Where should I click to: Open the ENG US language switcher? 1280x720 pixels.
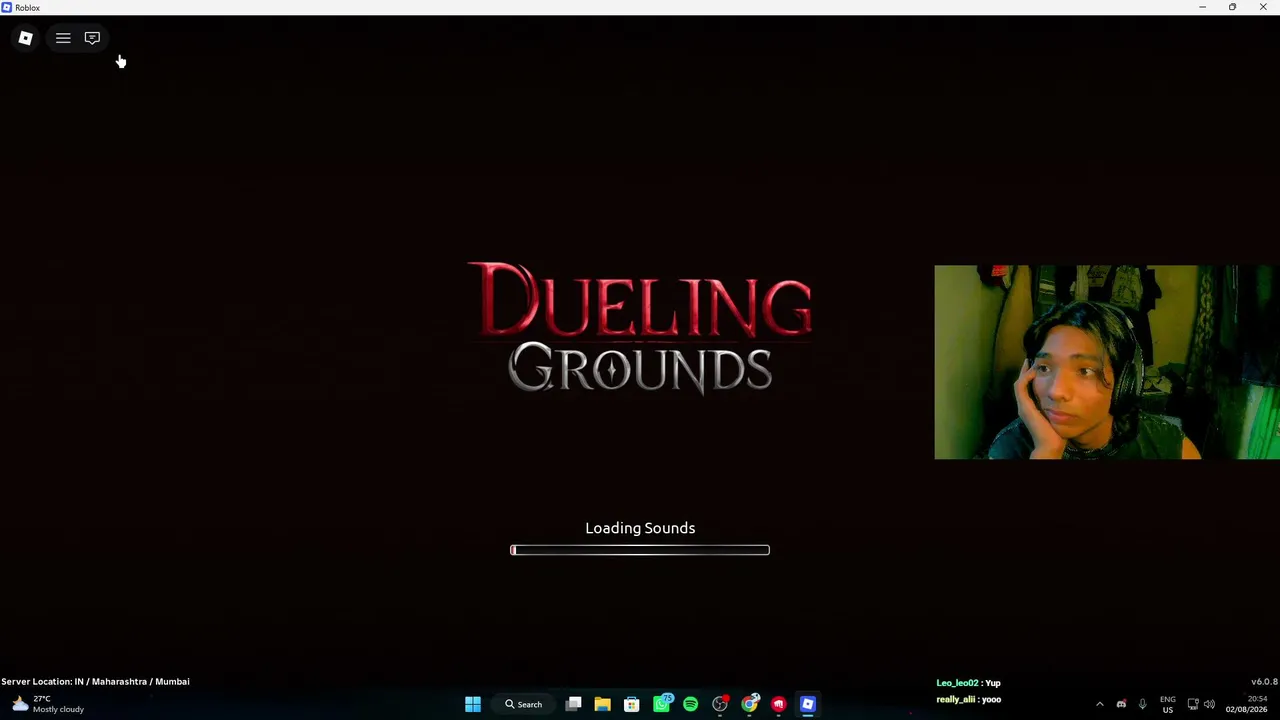(1168, 704)
